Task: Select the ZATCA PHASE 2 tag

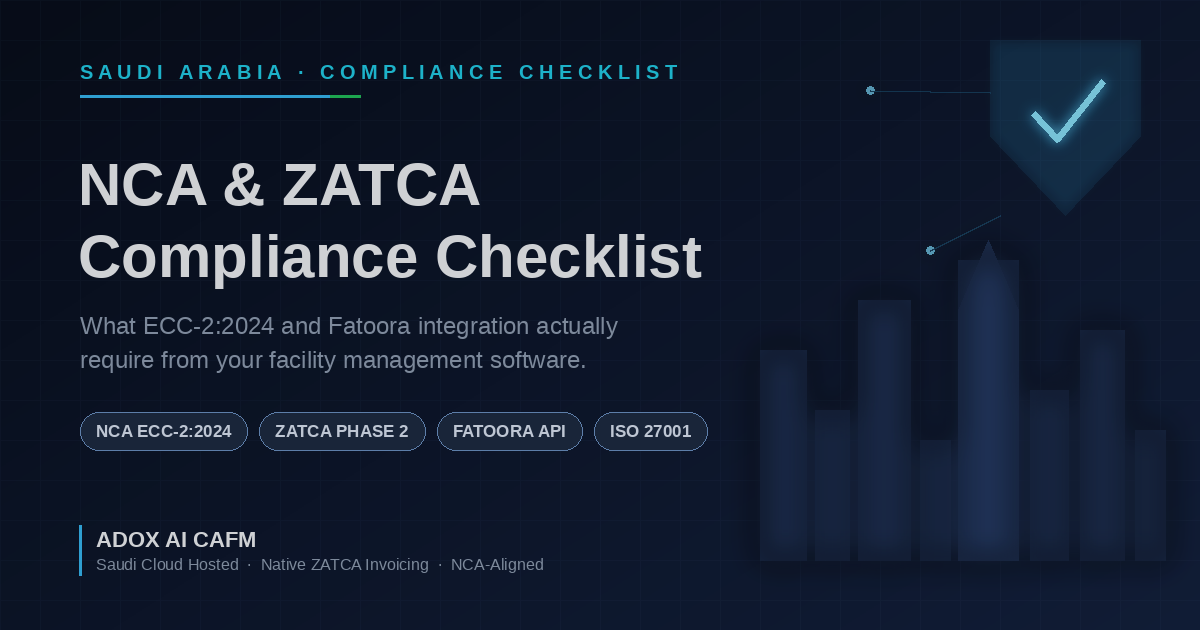Action: pos(342,431)
